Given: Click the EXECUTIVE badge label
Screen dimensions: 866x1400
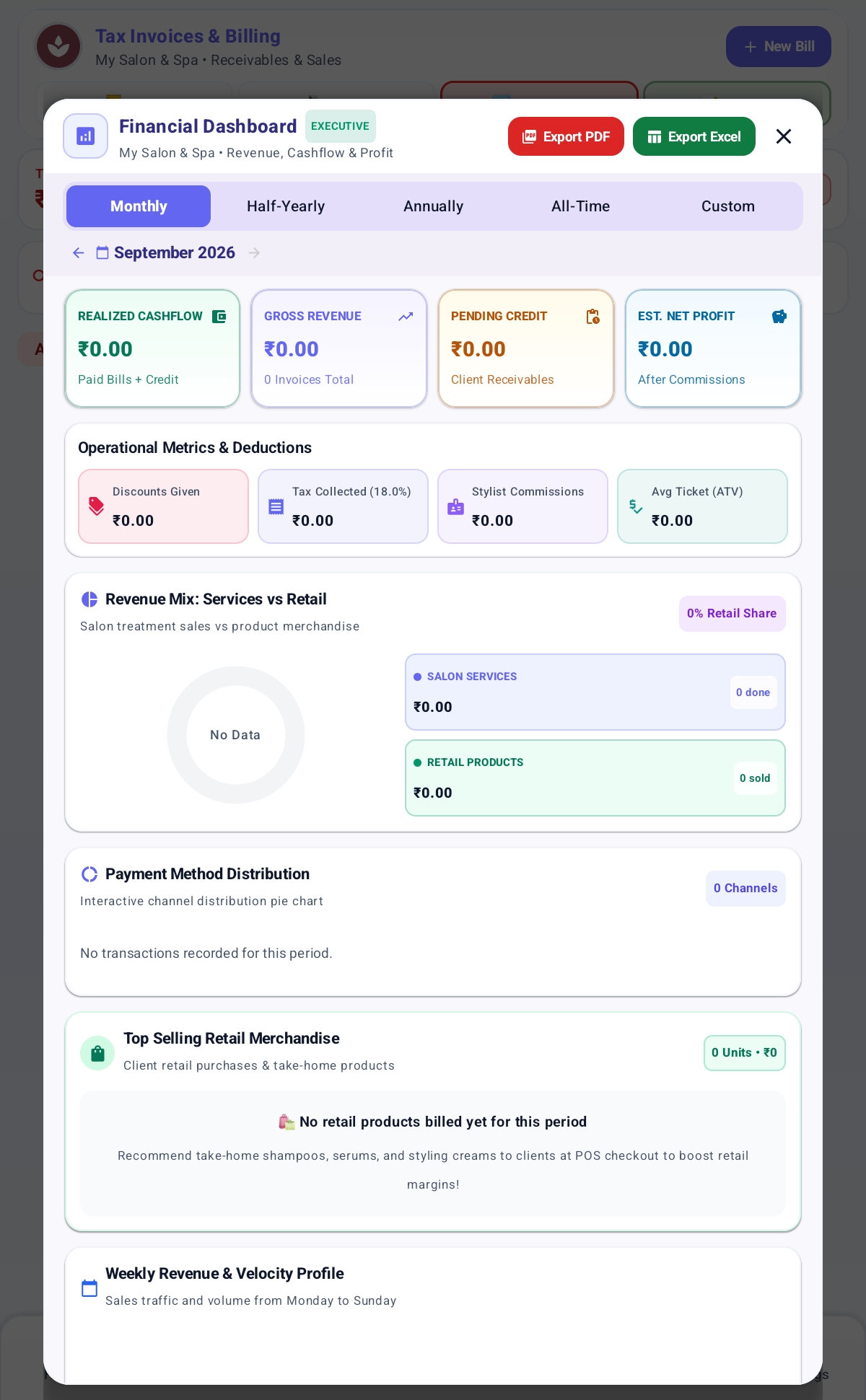Looking at the screenshot, I should [x=340, y=126].
